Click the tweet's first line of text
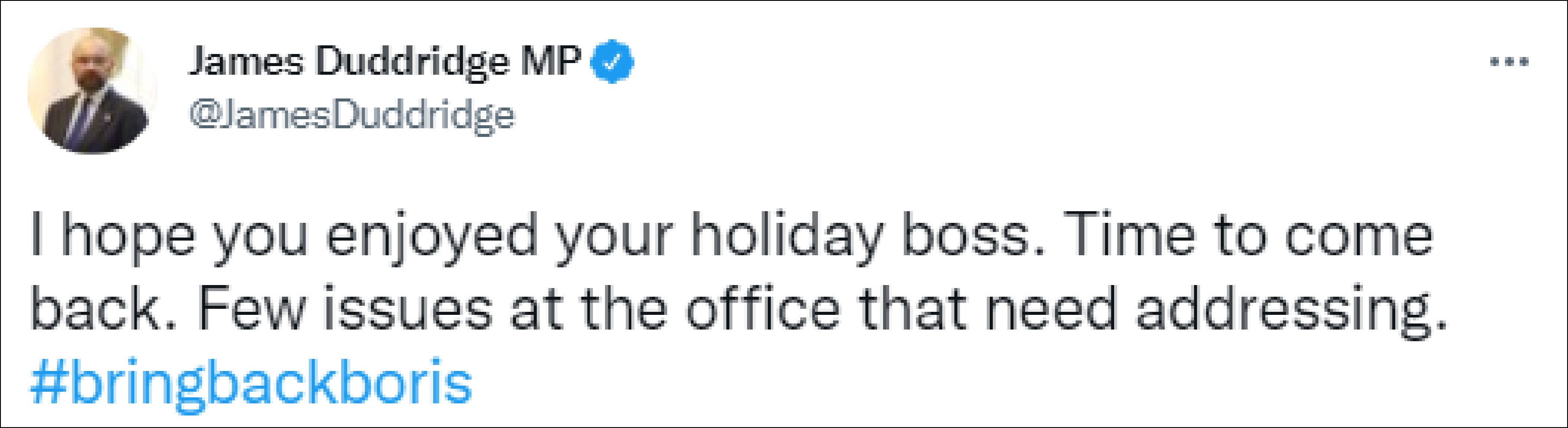 [x=730, y=236]
